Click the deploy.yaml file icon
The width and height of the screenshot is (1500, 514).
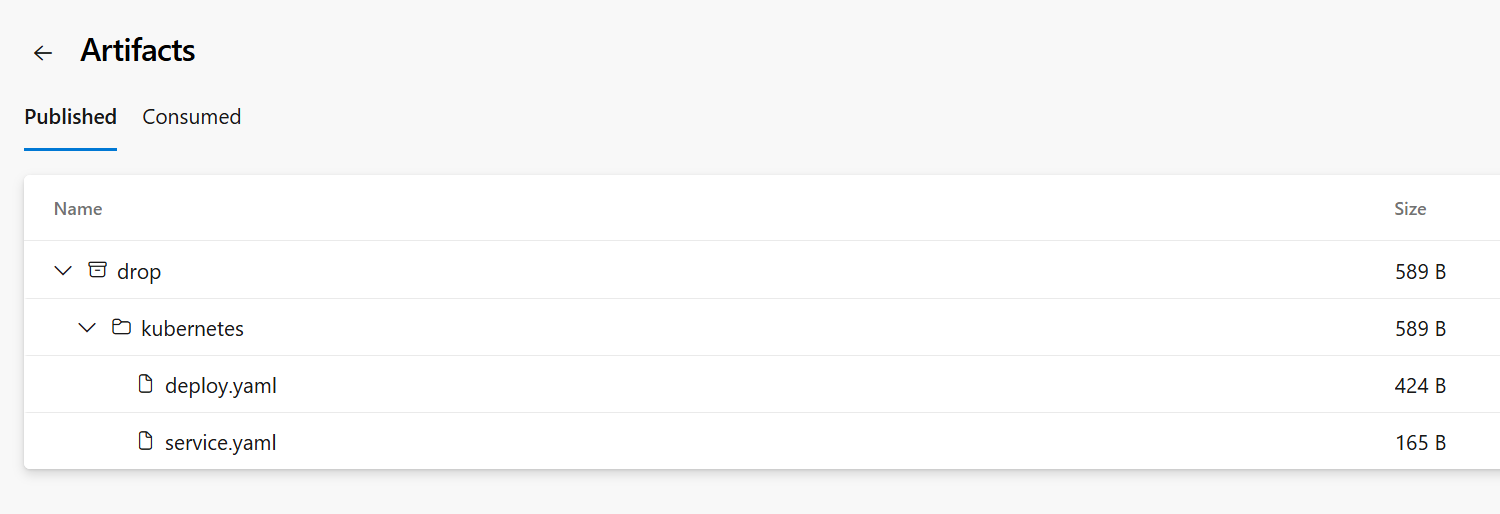(146, 384)
